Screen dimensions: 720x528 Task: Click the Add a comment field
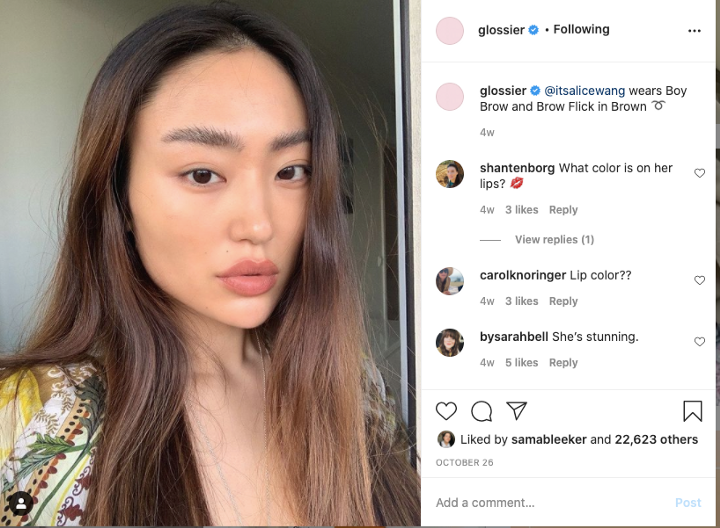pos(551,503)
